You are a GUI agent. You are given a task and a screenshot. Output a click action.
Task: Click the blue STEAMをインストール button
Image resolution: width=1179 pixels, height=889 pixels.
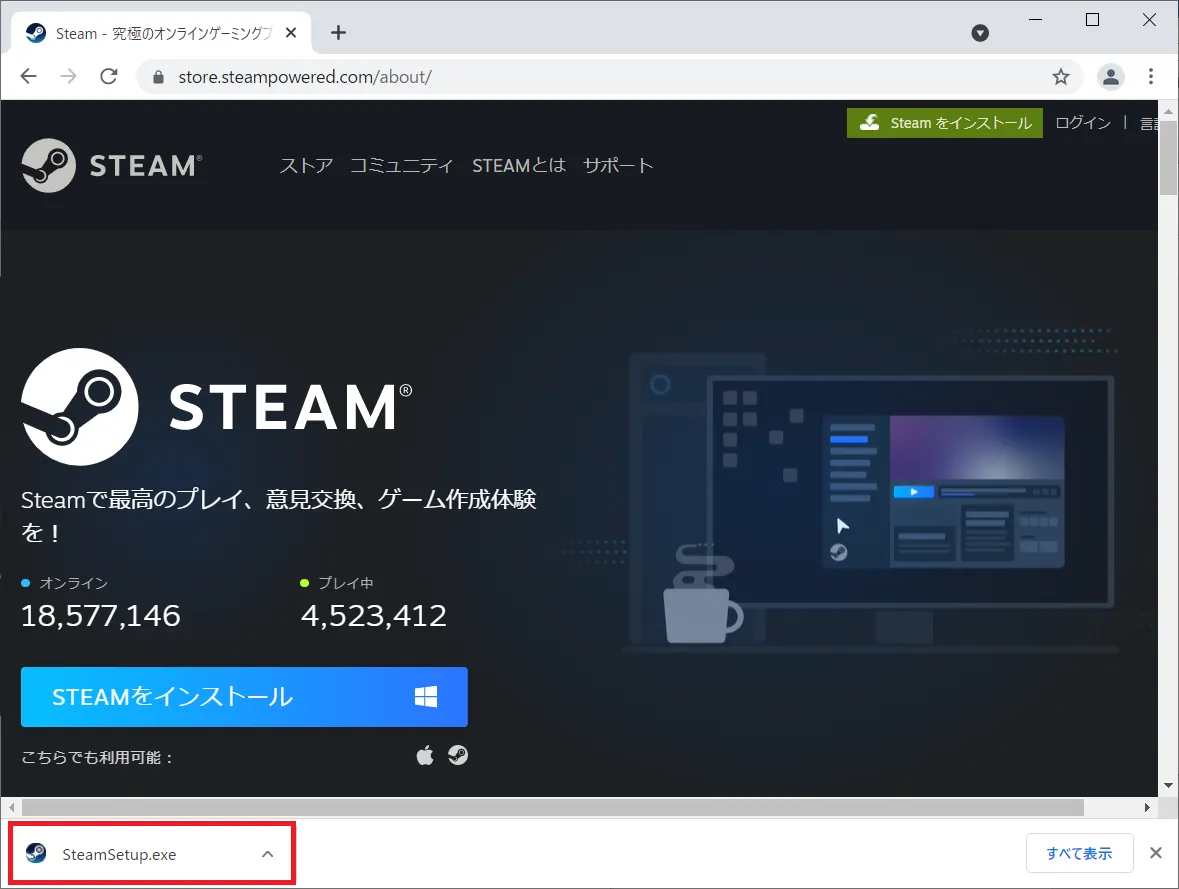point(244,696)
